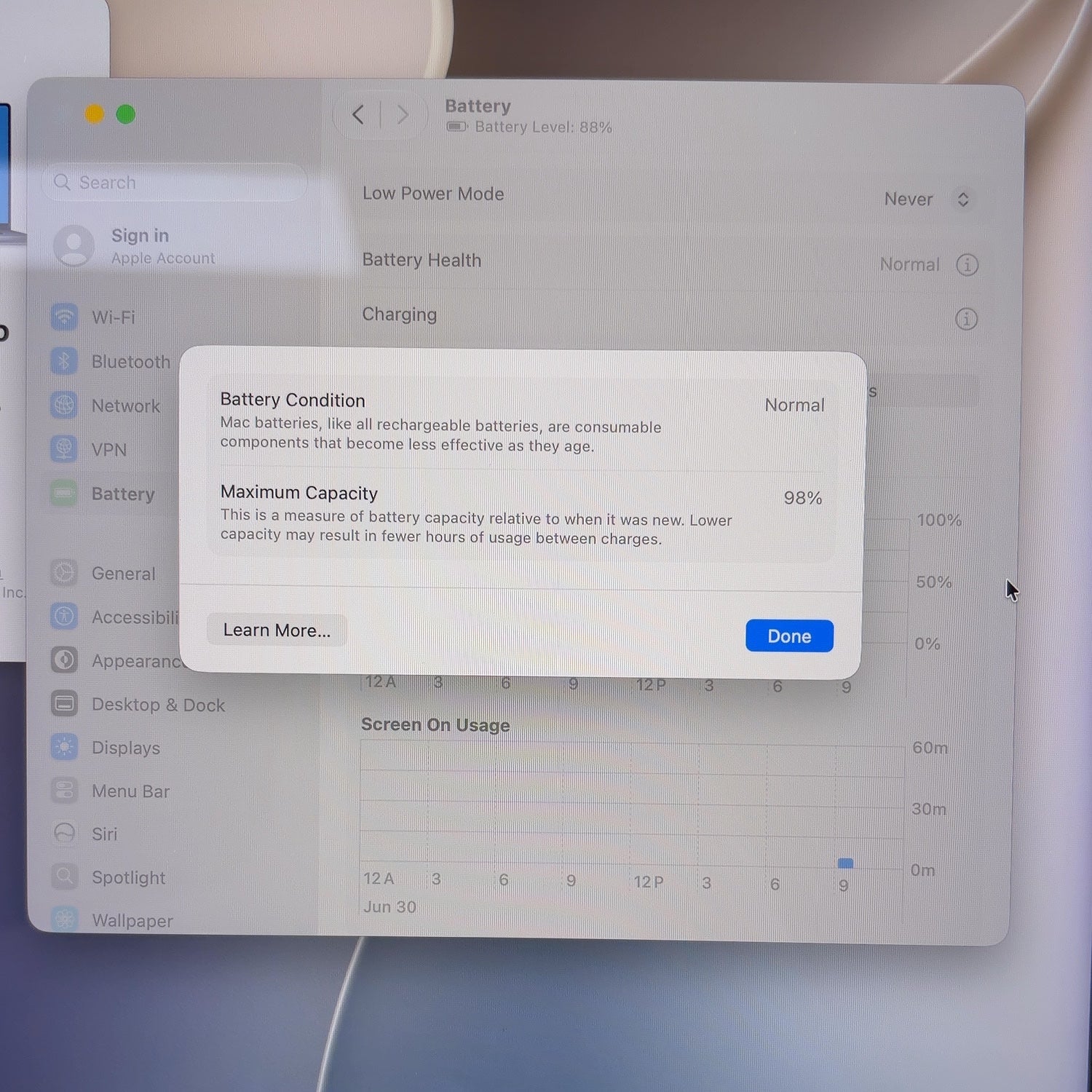Click the Displays sun icon
This screenshot has width=1092, height=1092.
[65, 747]
